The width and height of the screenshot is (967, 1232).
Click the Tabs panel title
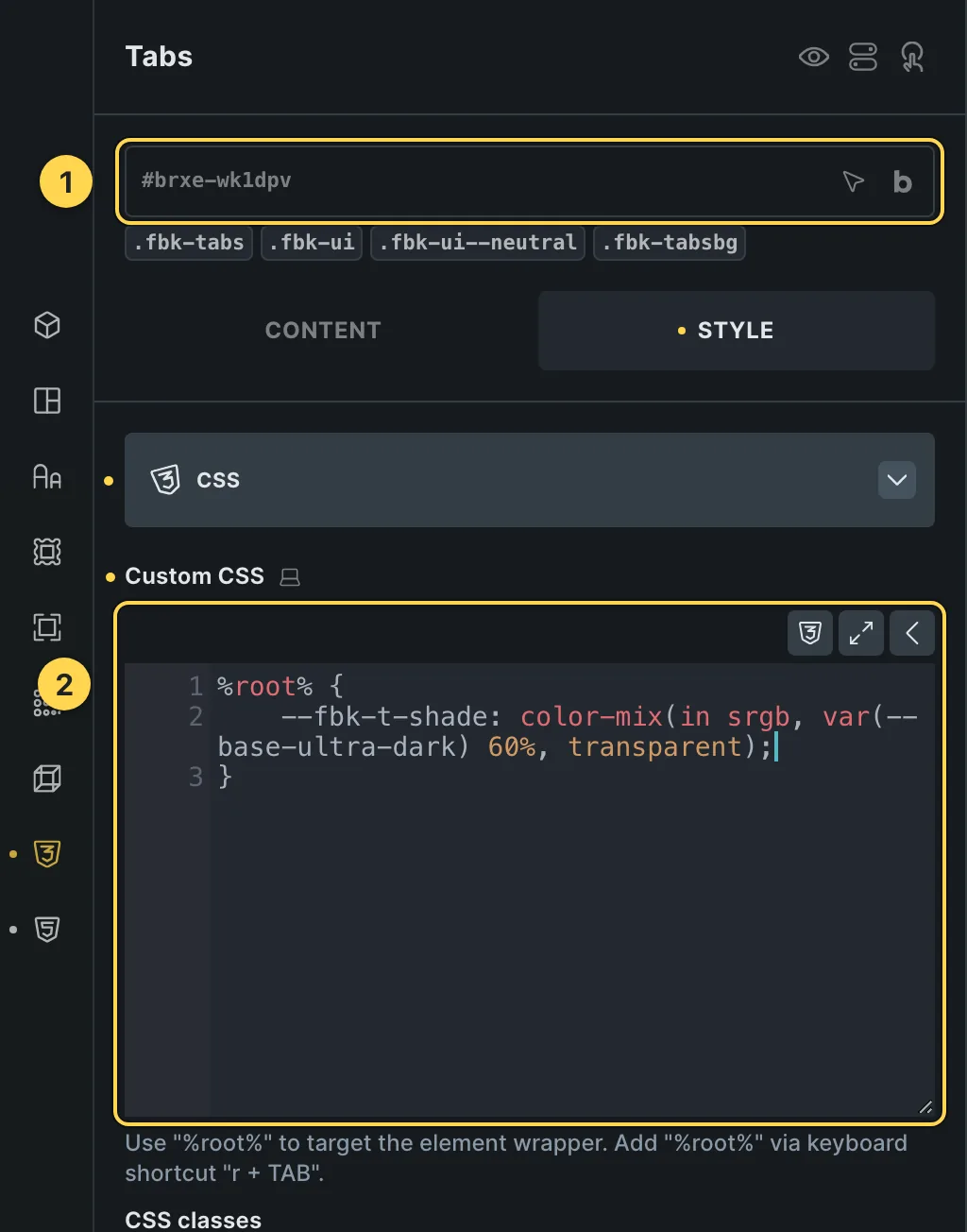pos(159,57)
